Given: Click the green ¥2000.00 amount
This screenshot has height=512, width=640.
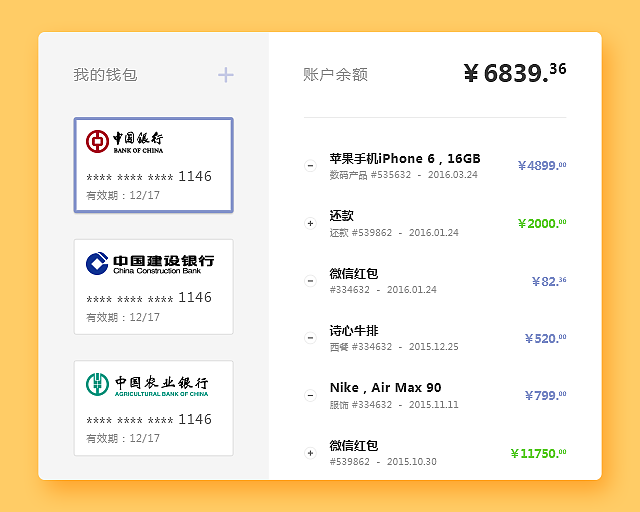Looking at the screenshot, I should [542, 223].
